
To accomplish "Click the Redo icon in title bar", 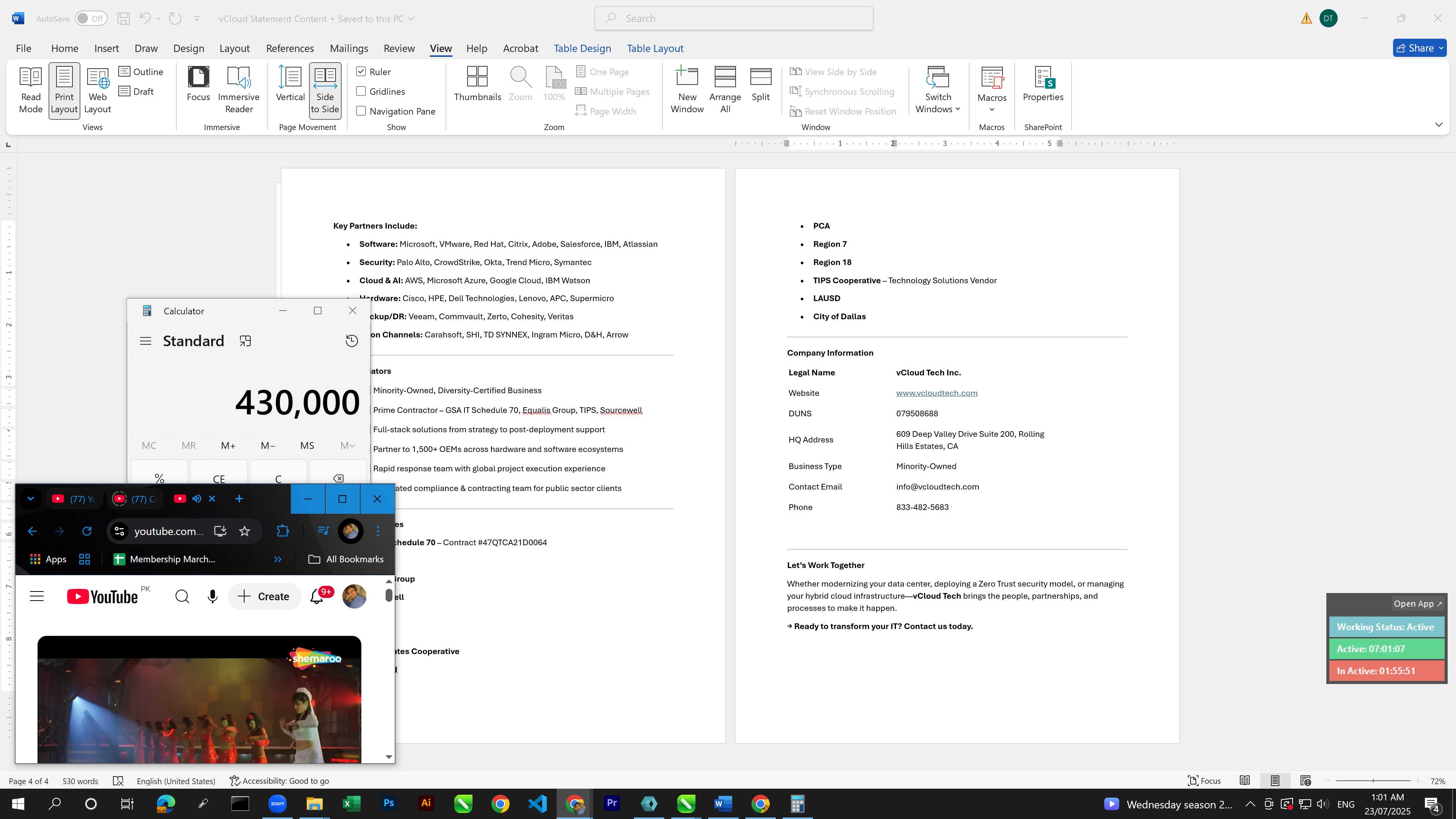I will tap(175, 18).
